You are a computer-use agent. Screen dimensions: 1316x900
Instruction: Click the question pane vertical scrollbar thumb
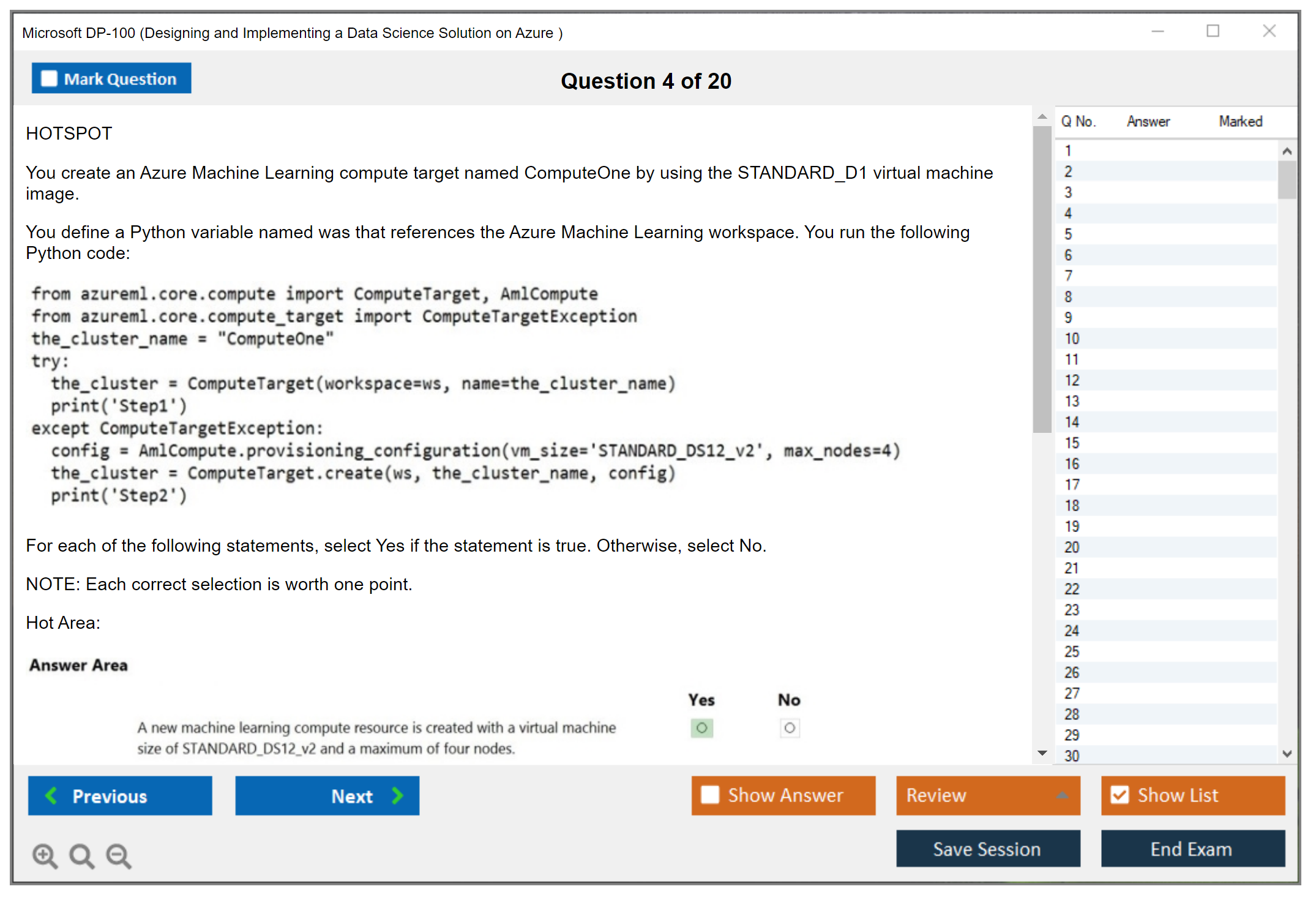click(1042, 279)
